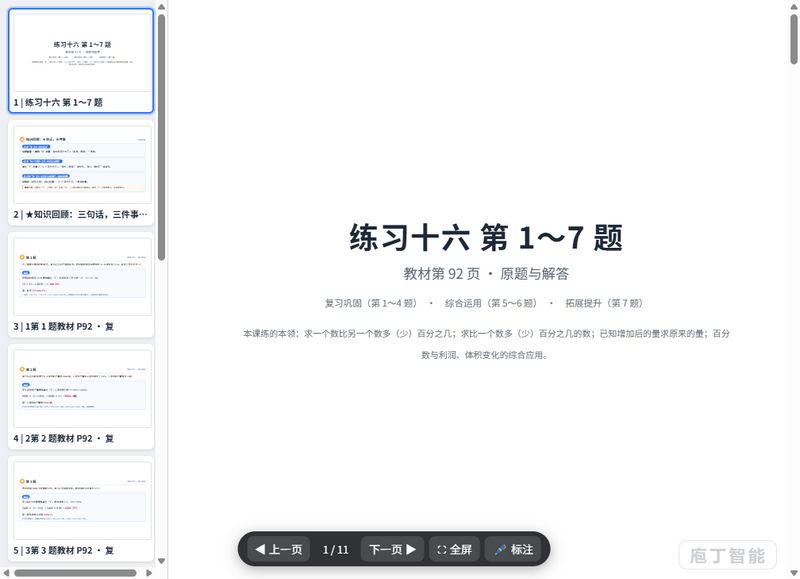
Task: Click the paragraph starting 本课练的本领
Action: click(x=486, y=344)
